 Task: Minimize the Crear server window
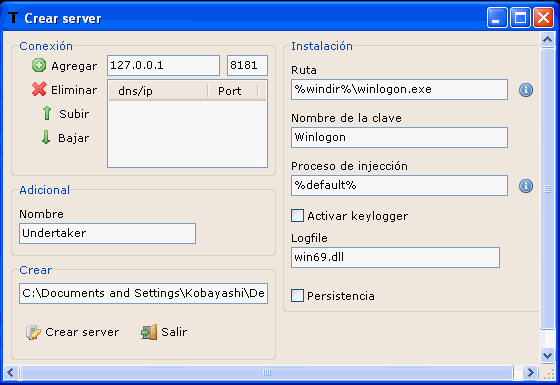497,18
